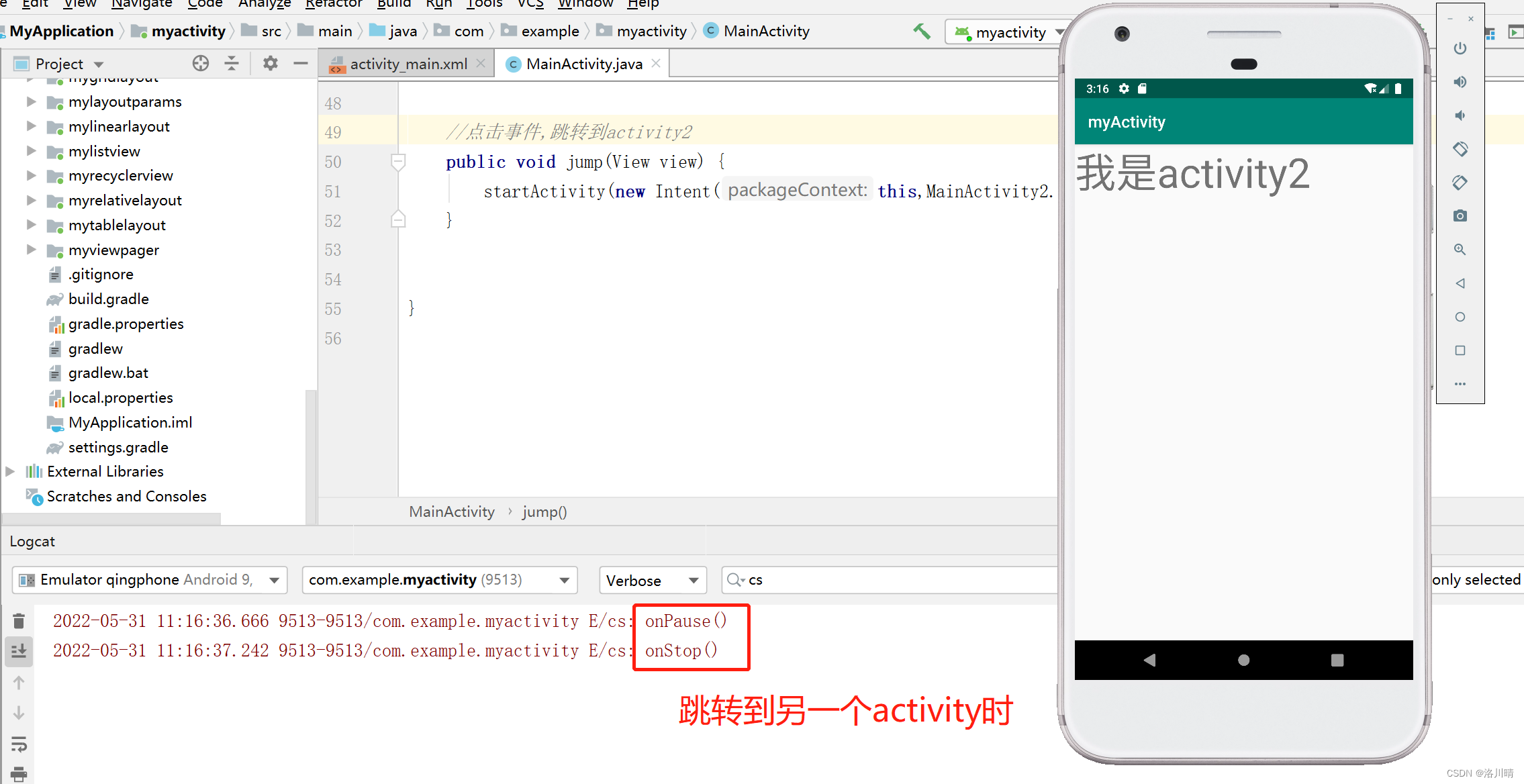Image resolution: width=1524 pixels, height=784 pixels.
Task: Increase emulator volume
Action: tap(1461, 82)
